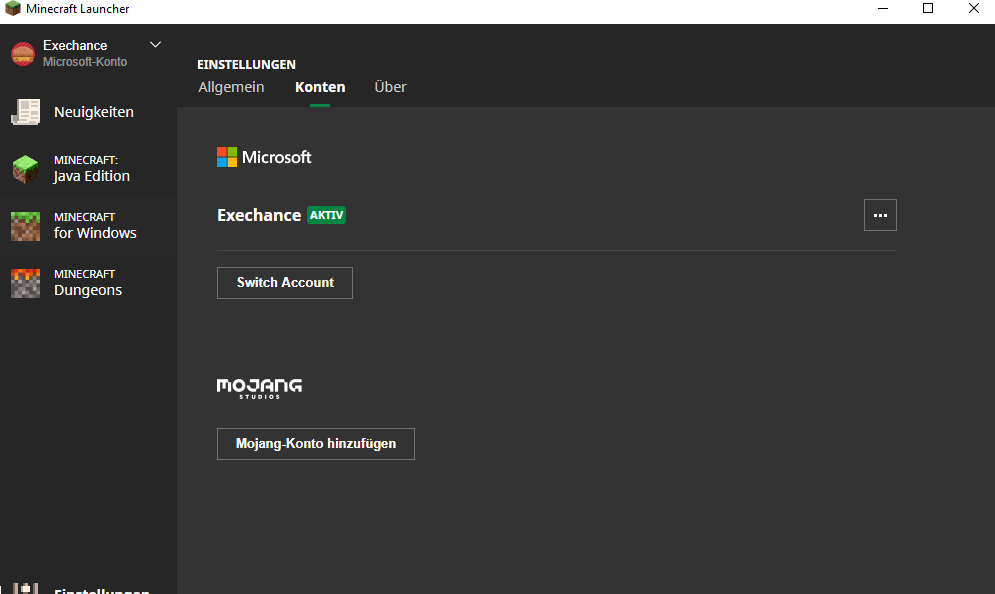995x594 pixels.
Task: Expand the account dropdown chevron
Action: (155, 45)
